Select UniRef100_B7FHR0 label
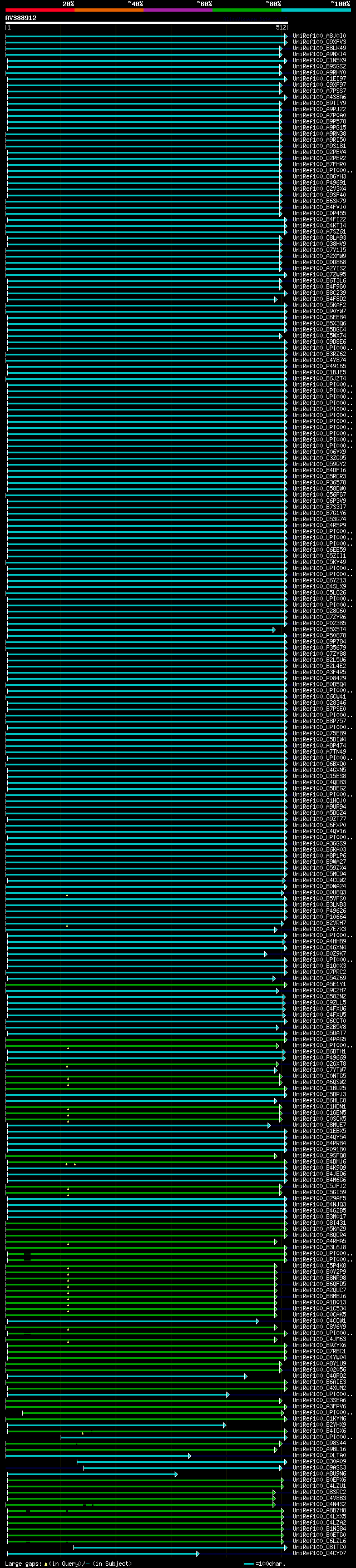The height and width of the screenshot is (1568, 356). pos(319,164)
